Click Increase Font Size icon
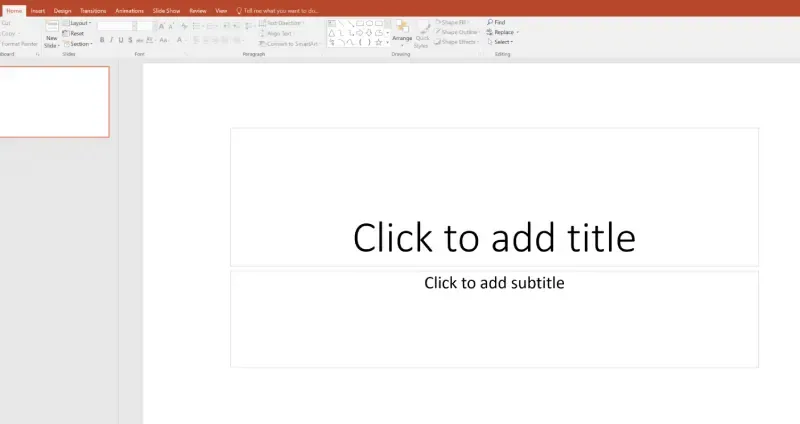Image resolution: width=800 pixels, height=424 pixels. coord(162,26)
